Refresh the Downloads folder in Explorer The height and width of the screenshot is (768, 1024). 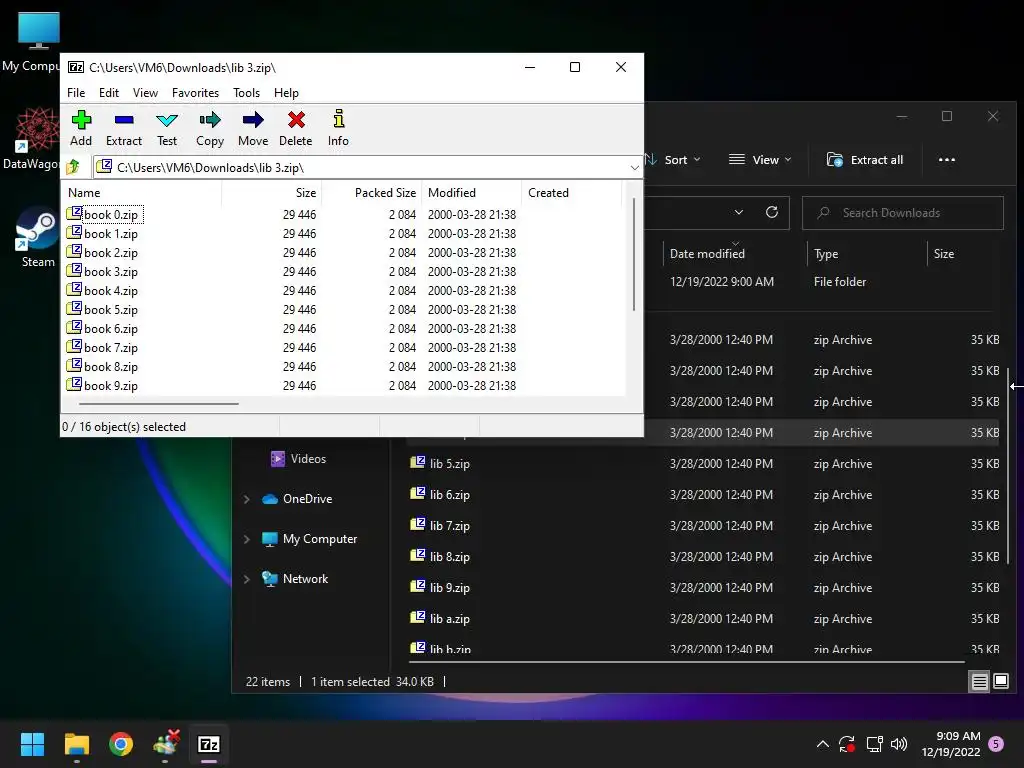[772, 212]
